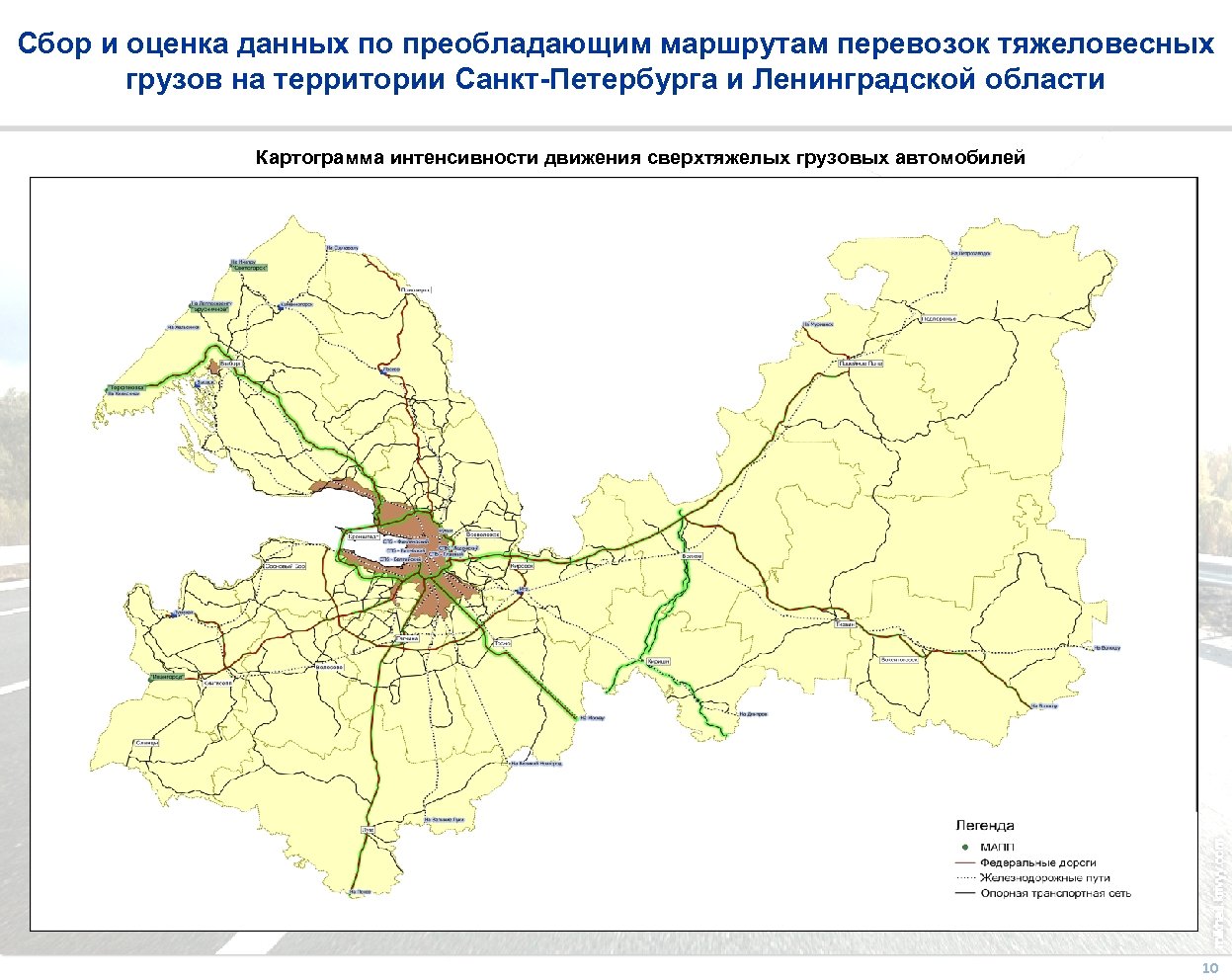Click the 'Гатчина' label

[x=407, y=639]
